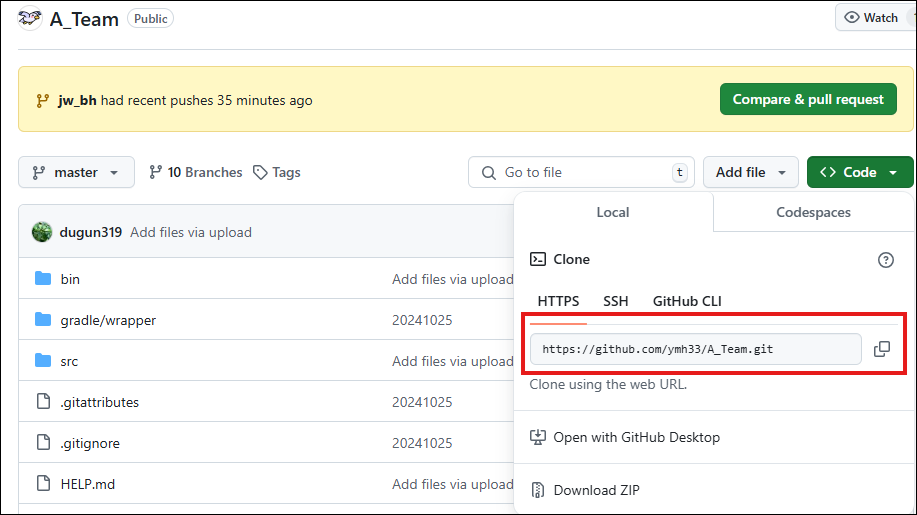Open the A_Team repository name link
This screenshot has height=515, width=917.
click(x=84, y=19)
